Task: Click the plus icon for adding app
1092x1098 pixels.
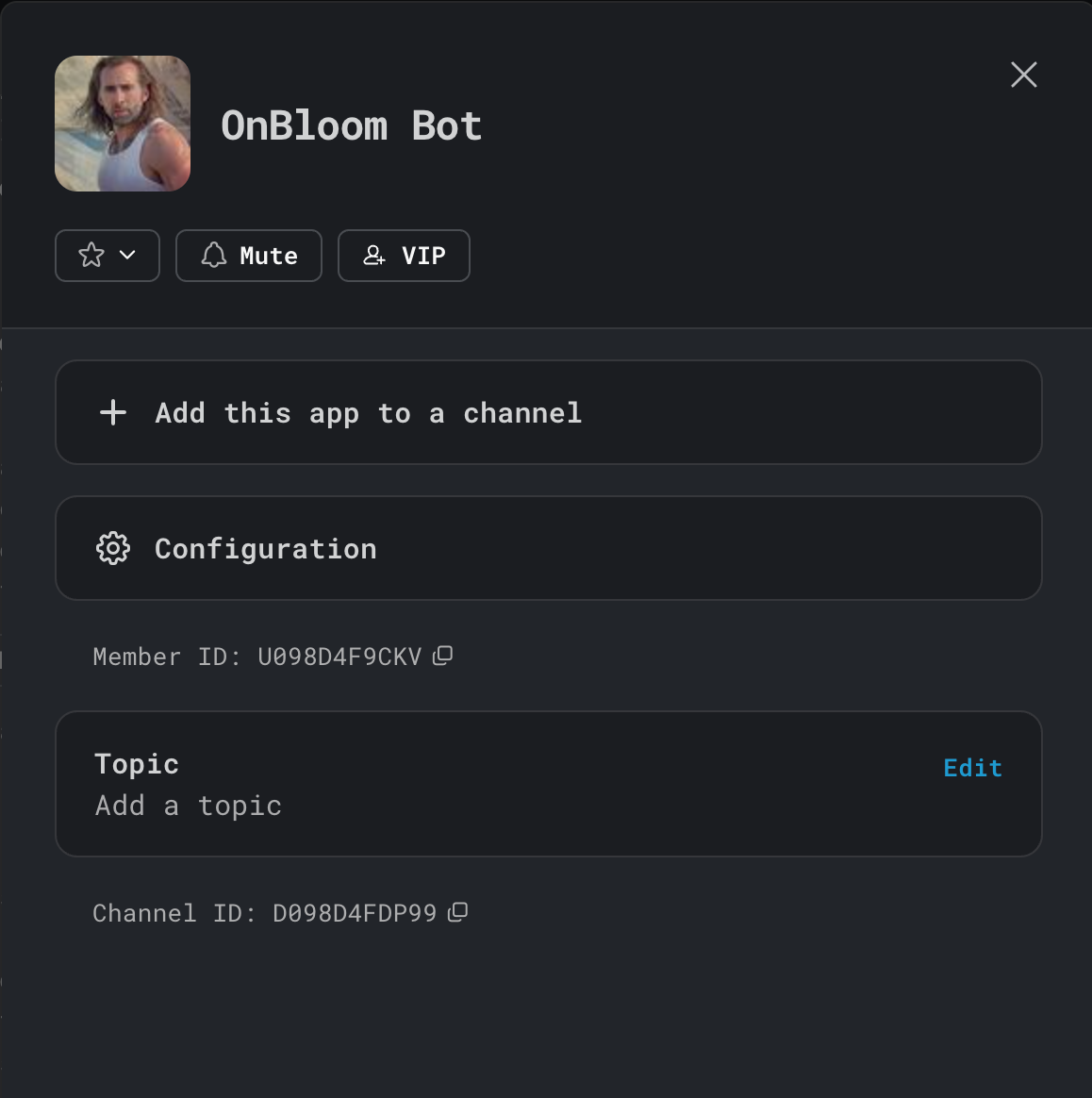Action: pos(113,412)
